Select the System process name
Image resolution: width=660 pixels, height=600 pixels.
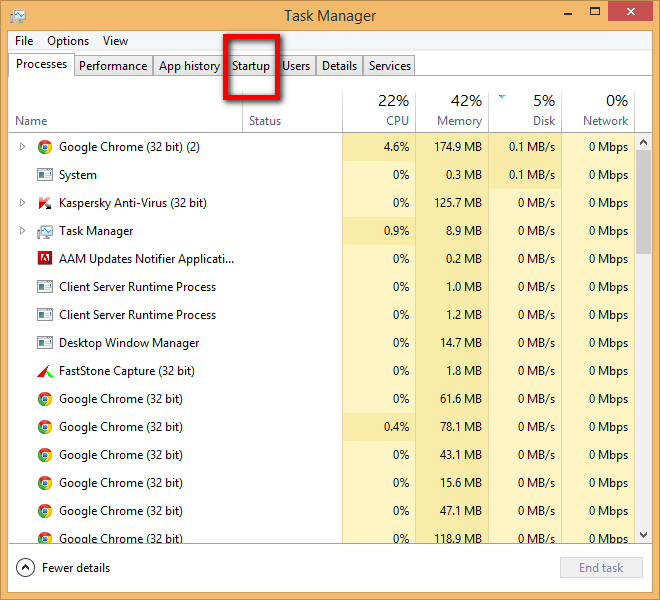pyautogui.click(x=78, y=175)
